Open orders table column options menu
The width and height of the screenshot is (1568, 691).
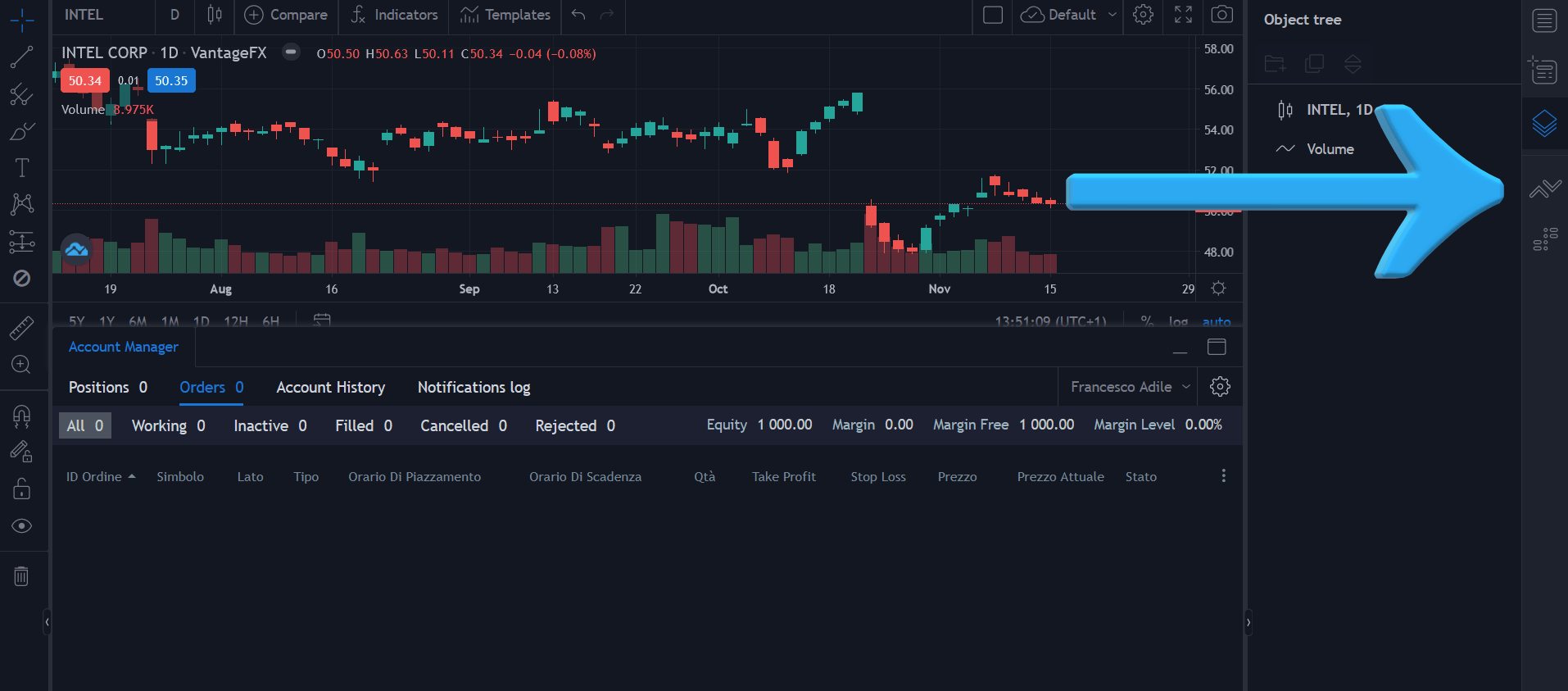pyautogui.click(x=1223, y=476)
